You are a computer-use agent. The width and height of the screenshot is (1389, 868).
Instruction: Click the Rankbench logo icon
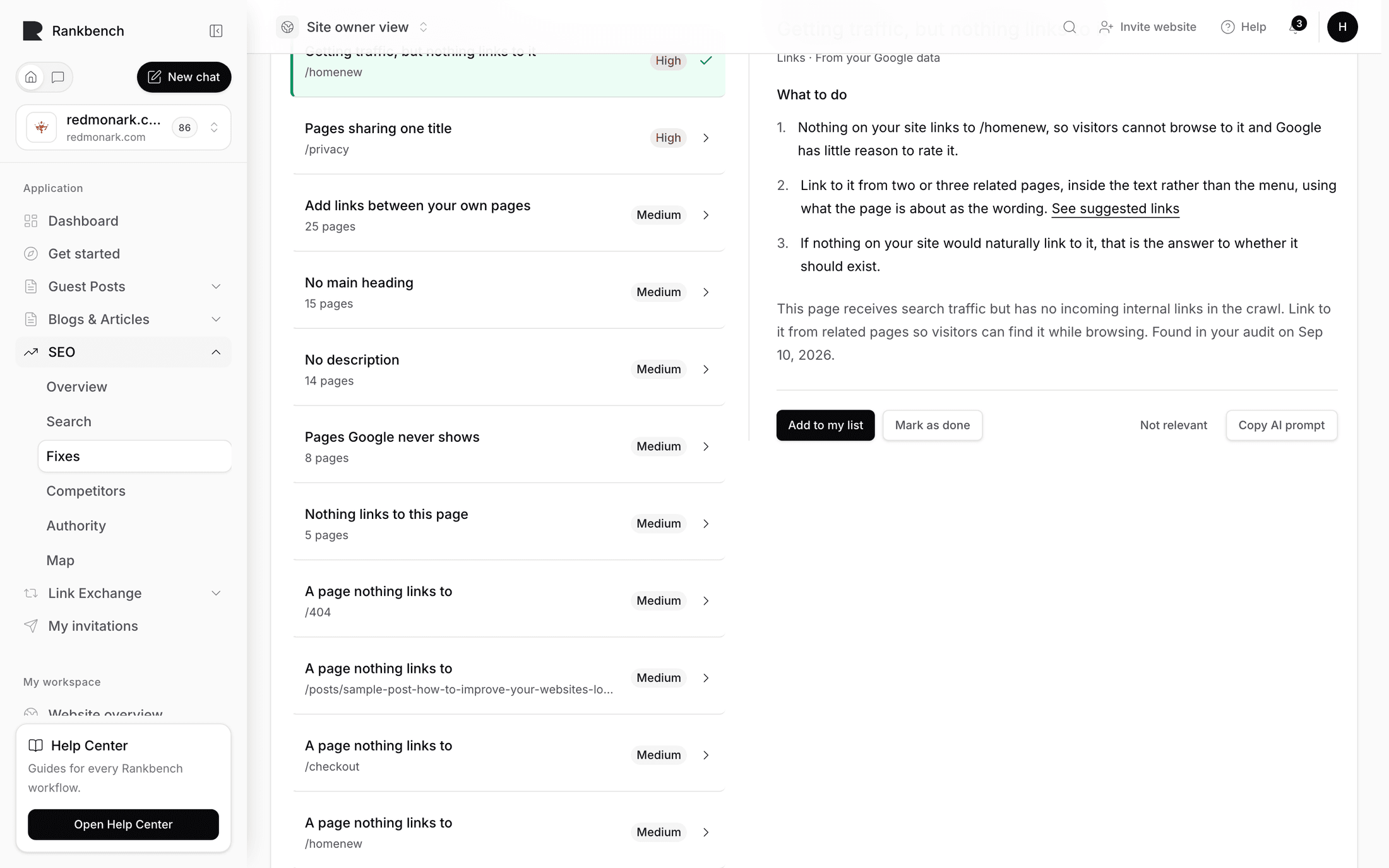pos(33,31)
